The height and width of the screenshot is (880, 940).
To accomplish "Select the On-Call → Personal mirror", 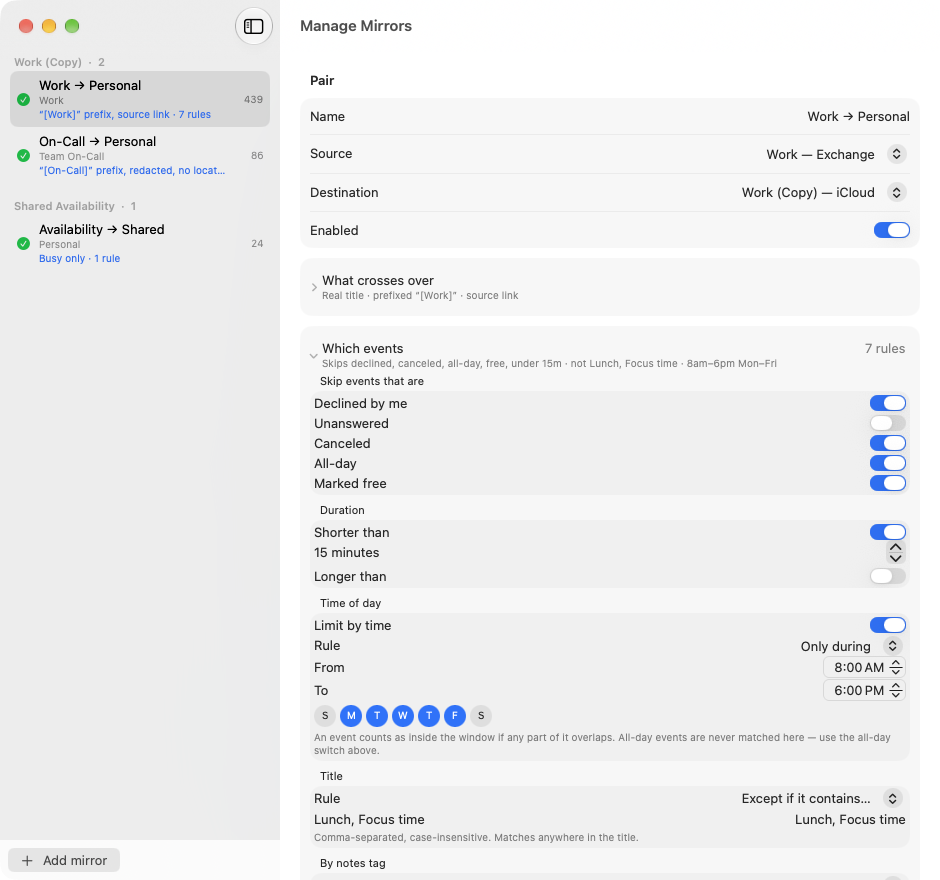I will tap(140, 155).
